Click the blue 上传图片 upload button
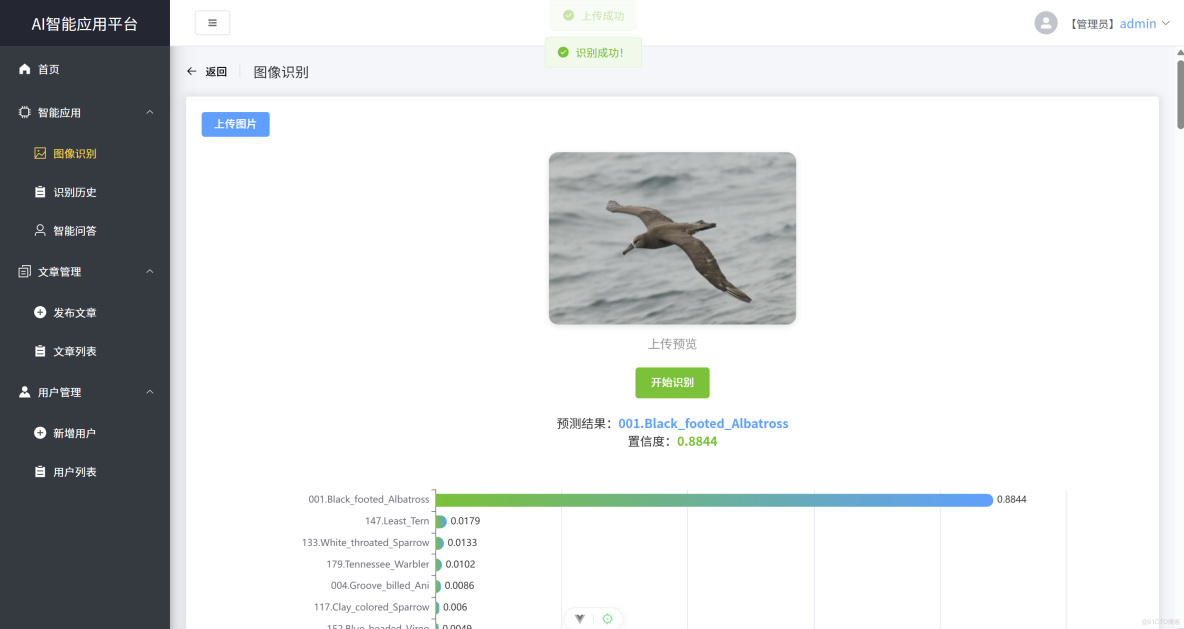1184x629 pixels. [235, 124]
